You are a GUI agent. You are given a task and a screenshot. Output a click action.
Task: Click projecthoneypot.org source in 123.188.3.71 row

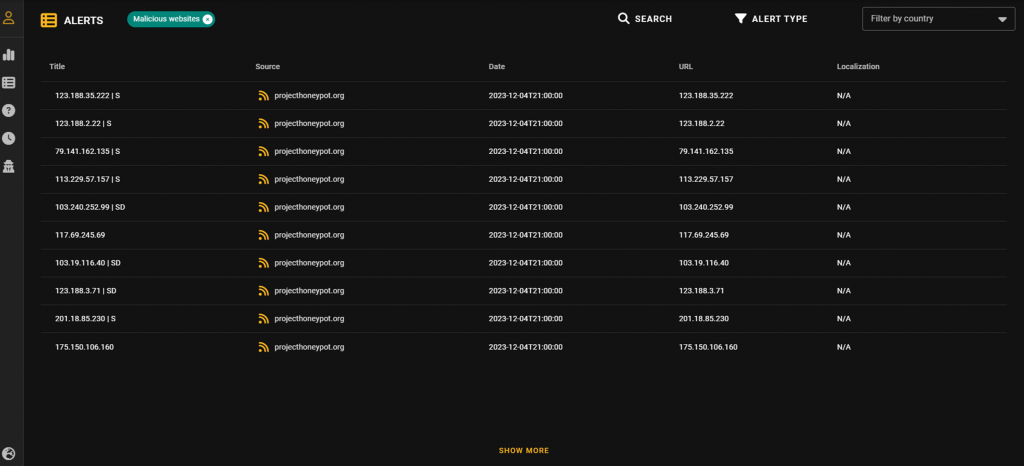click(x=309, y=291)
